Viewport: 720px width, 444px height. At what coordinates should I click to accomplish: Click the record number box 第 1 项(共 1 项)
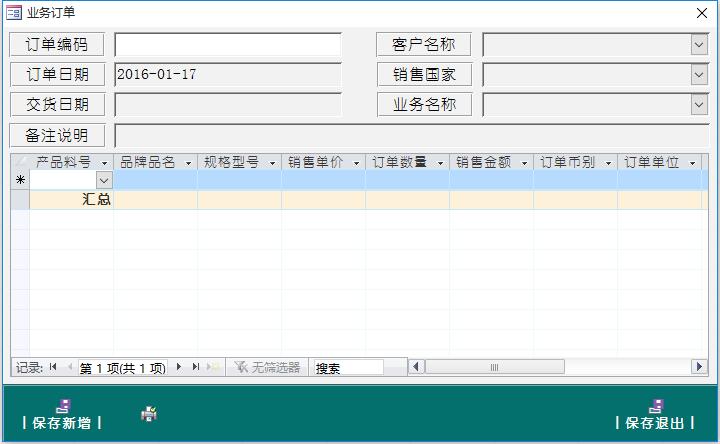123,368
